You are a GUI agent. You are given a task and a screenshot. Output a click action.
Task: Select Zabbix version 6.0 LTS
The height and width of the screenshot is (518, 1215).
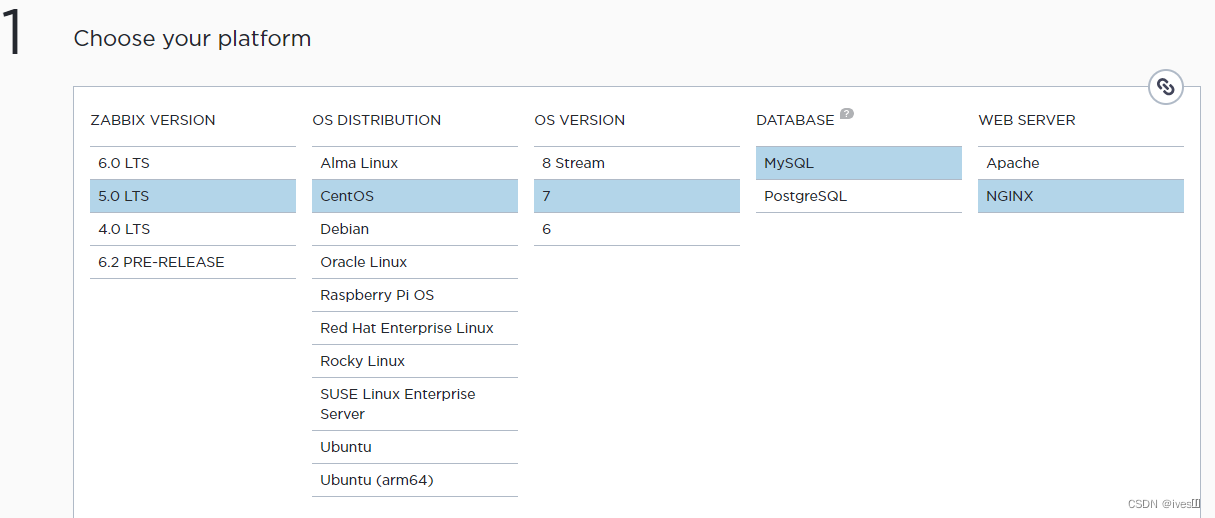click(x=192, y=163)
